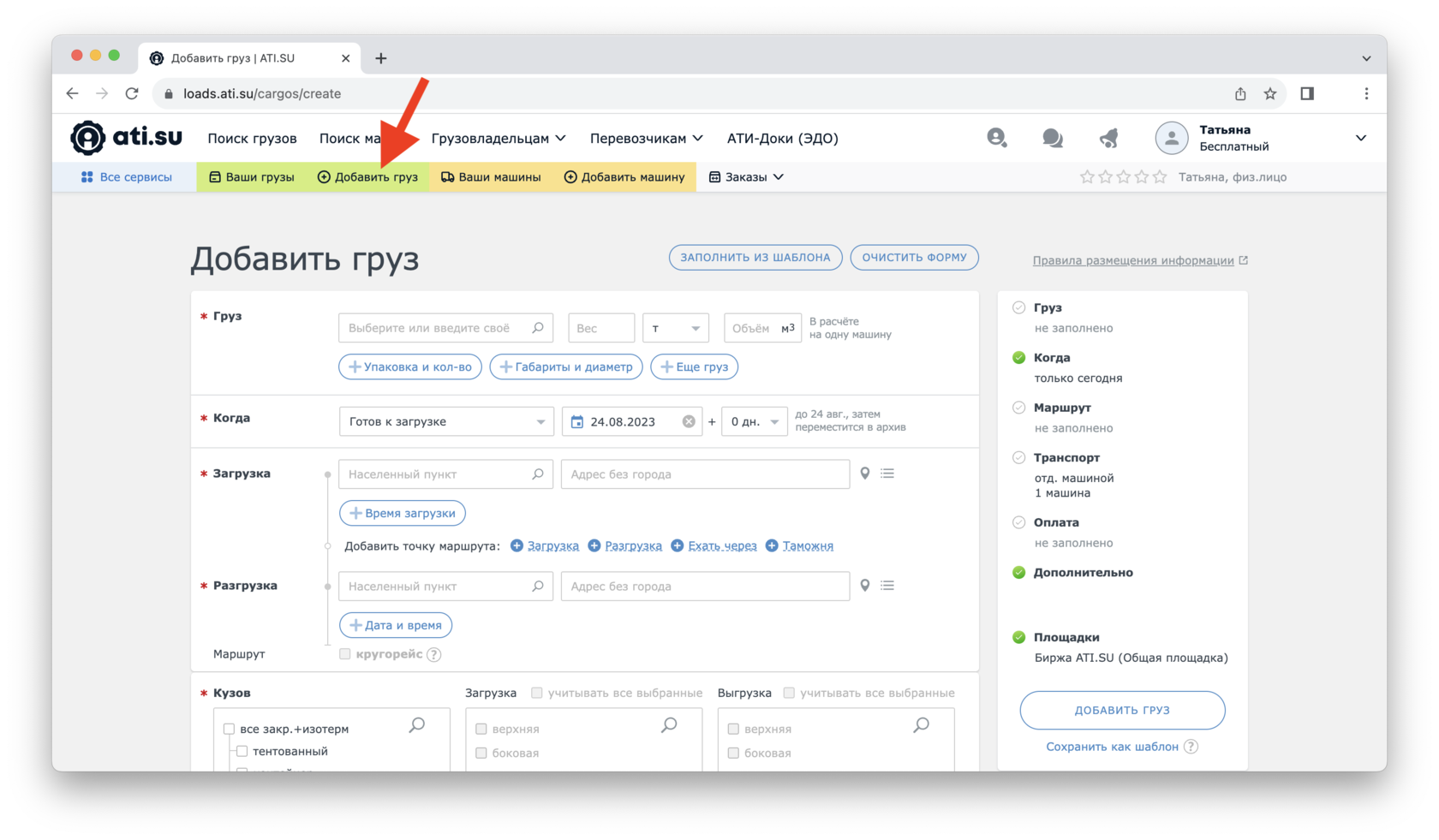Click the browser share icon
The width and height of the screenshot is (1439, 840).
[1240, 93]
